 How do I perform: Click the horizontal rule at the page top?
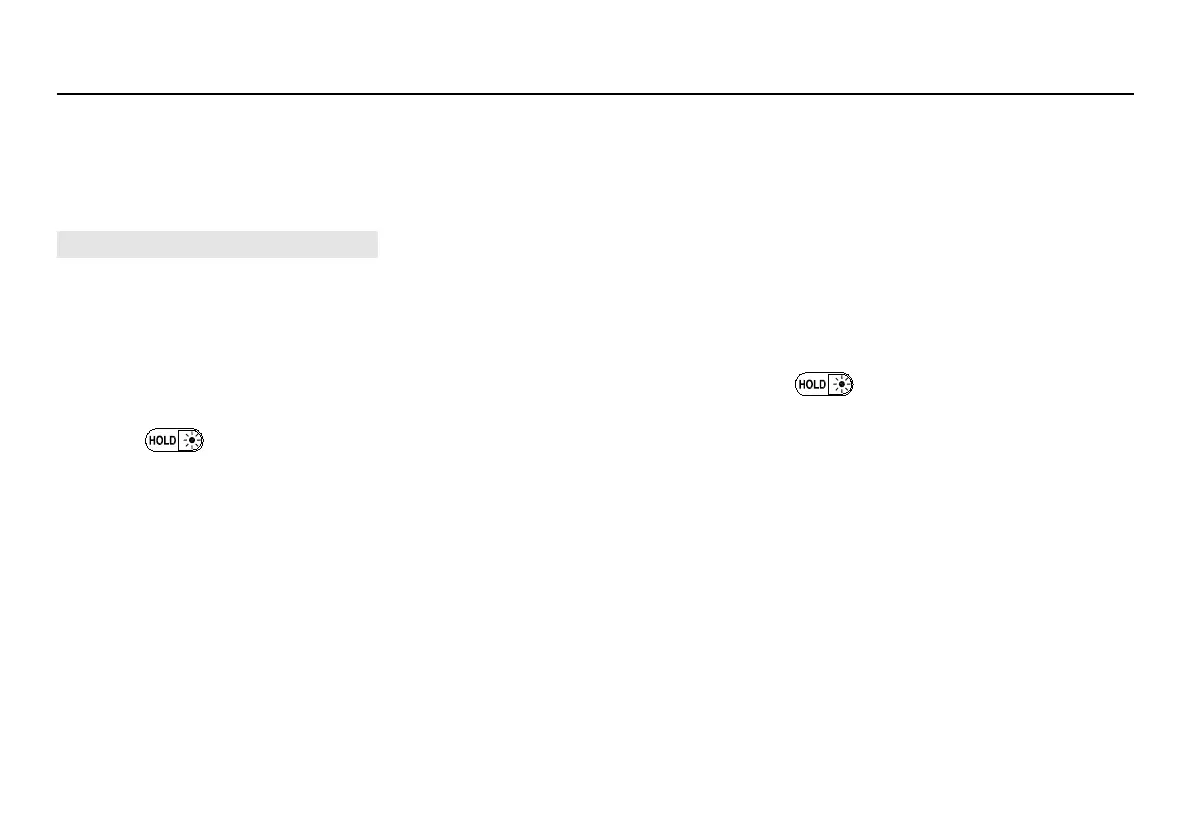tap(595, 95)
